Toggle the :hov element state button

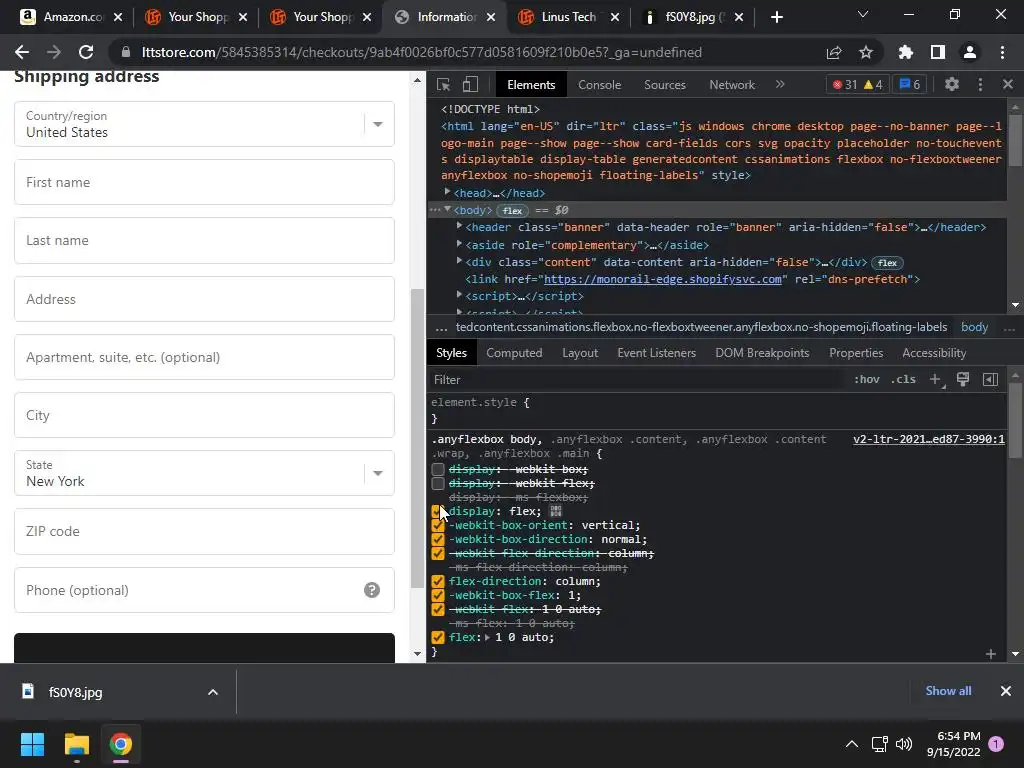point(867,379)
